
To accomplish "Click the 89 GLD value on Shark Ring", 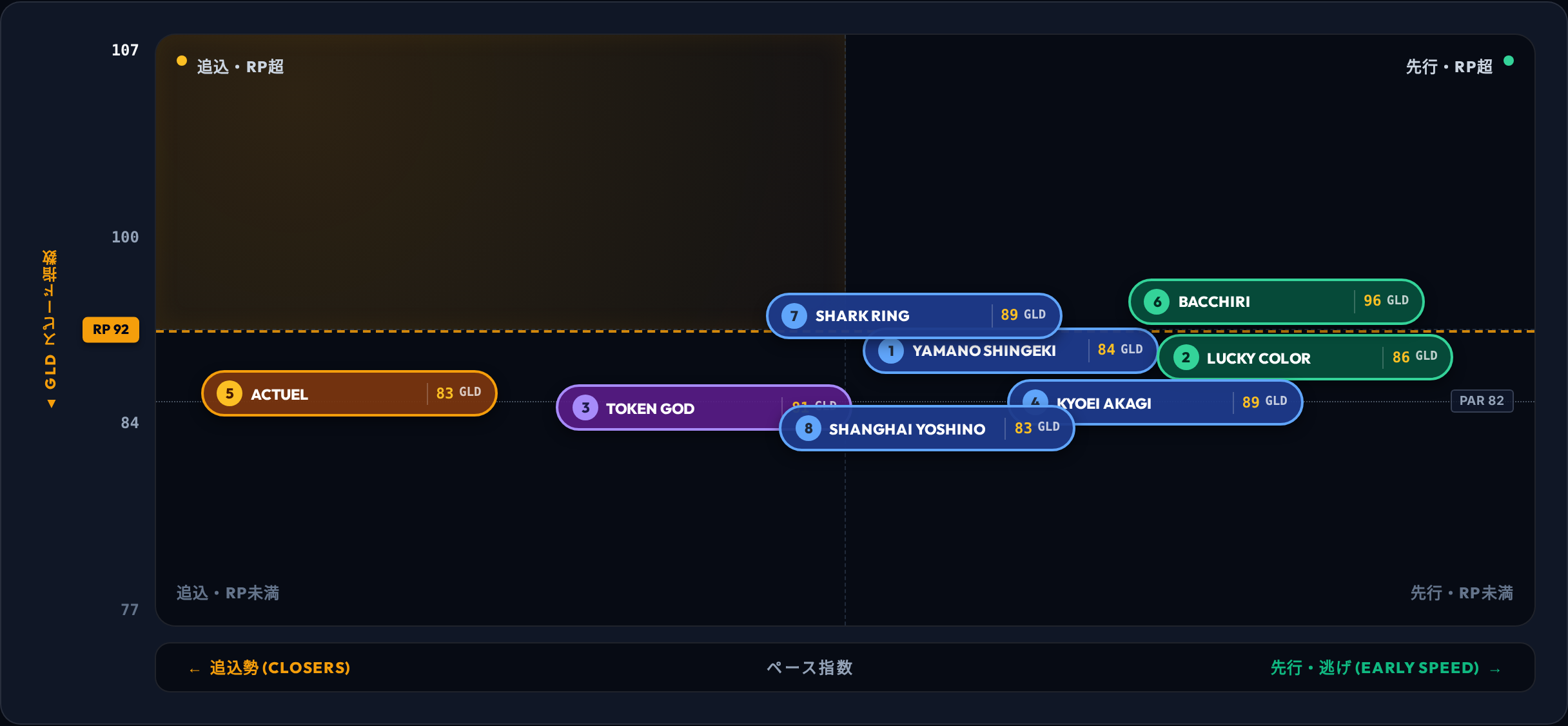I will [x=1023, y=315].
